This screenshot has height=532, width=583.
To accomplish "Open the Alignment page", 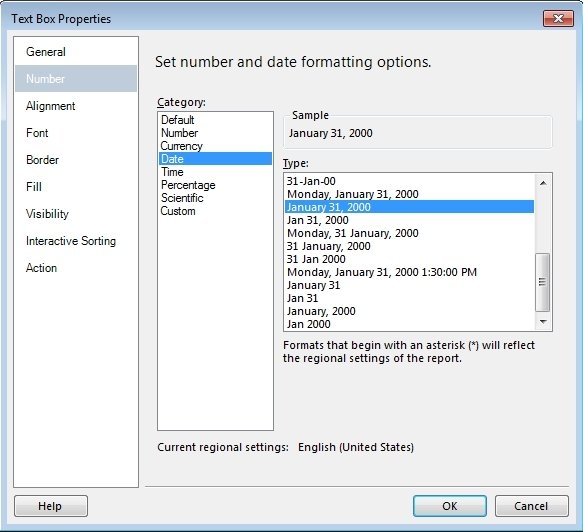I will click(x=76, y=106).
